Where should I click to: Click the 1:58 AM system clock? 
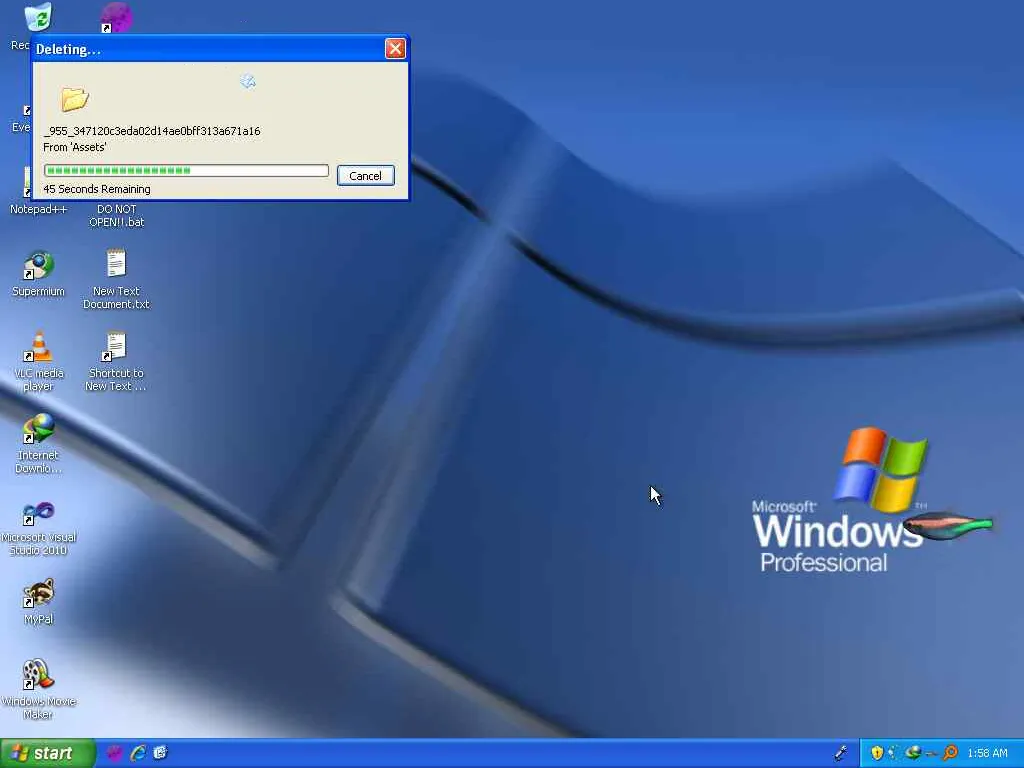tap(987, 753)
